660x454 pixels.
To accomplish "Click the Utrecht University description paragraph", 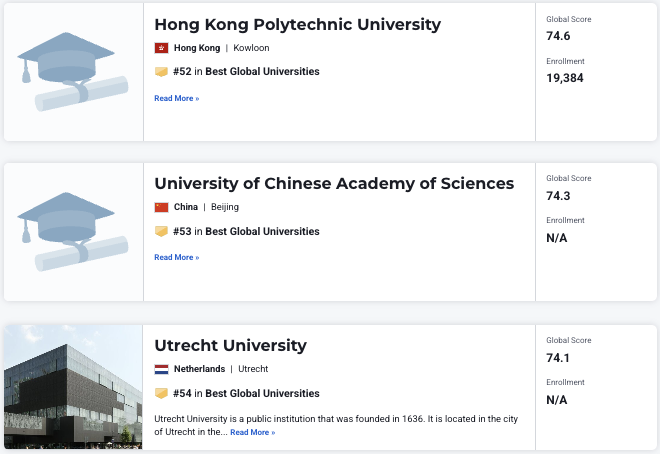I will click(x=336, y=425).
